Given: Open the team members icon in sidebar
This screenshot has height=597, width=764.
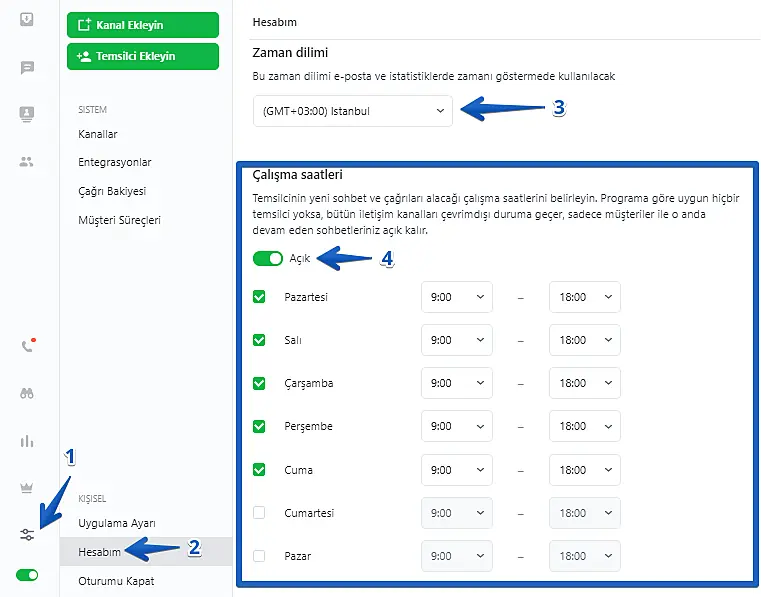Looking at the screenshot, I should tap(27, 161).
